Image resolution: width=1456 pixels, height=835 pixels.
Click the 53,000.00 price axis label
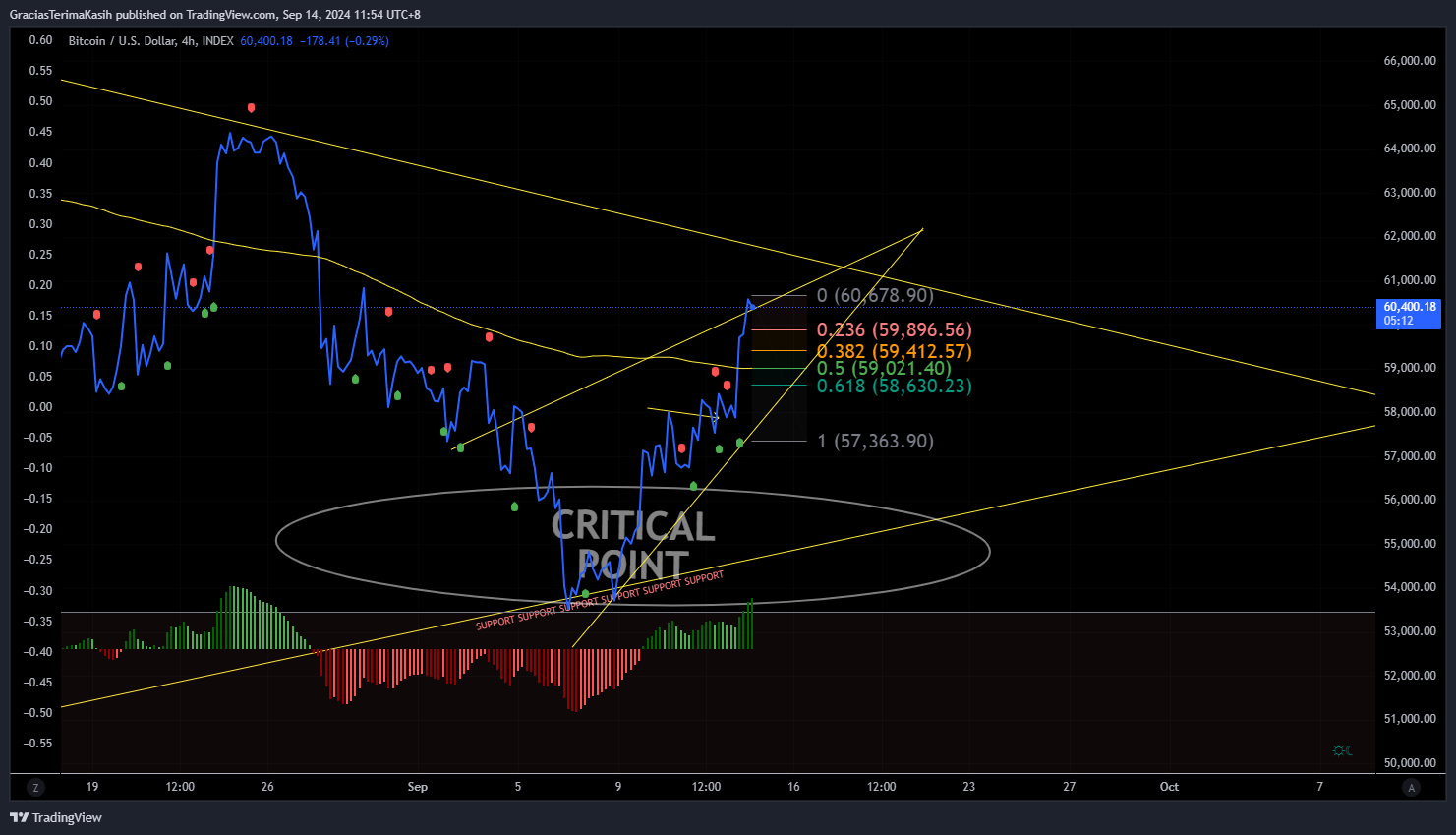pyautogui.click(x=1410, y=631)
